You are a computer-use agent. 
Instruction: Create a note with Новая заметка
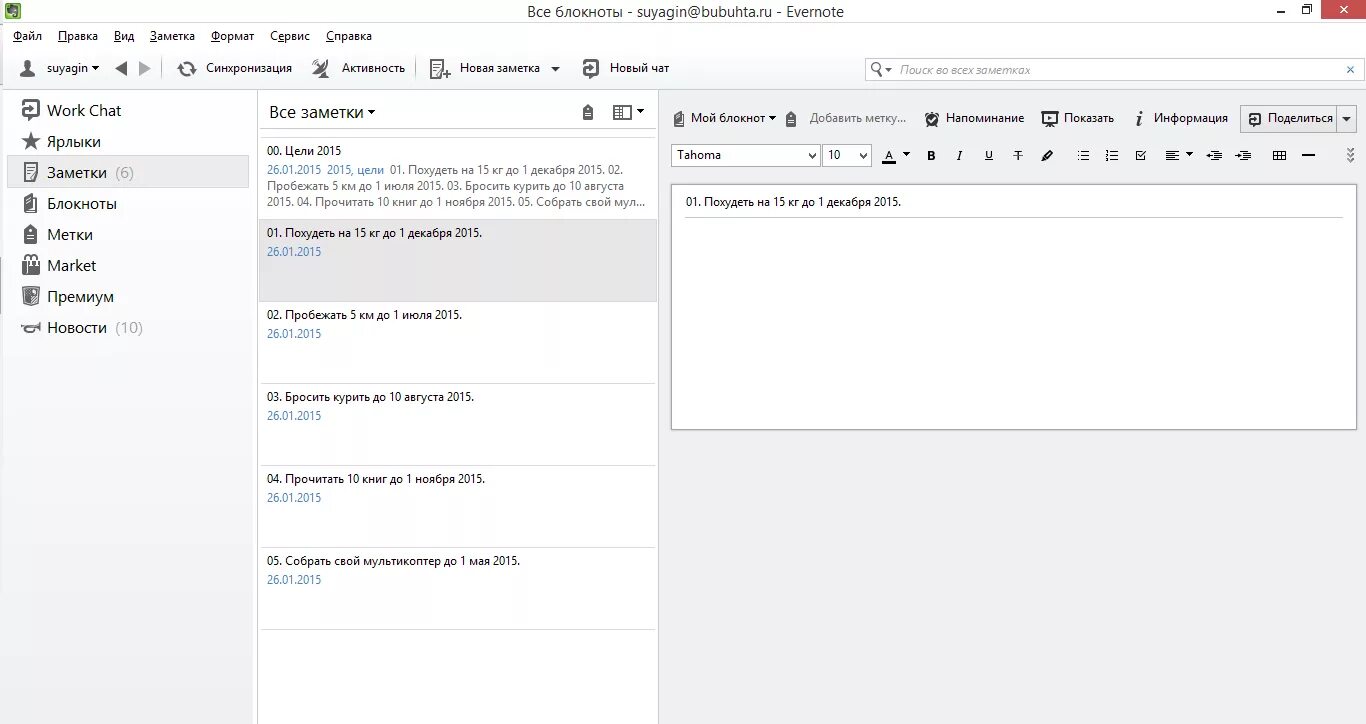coord(485,68)
